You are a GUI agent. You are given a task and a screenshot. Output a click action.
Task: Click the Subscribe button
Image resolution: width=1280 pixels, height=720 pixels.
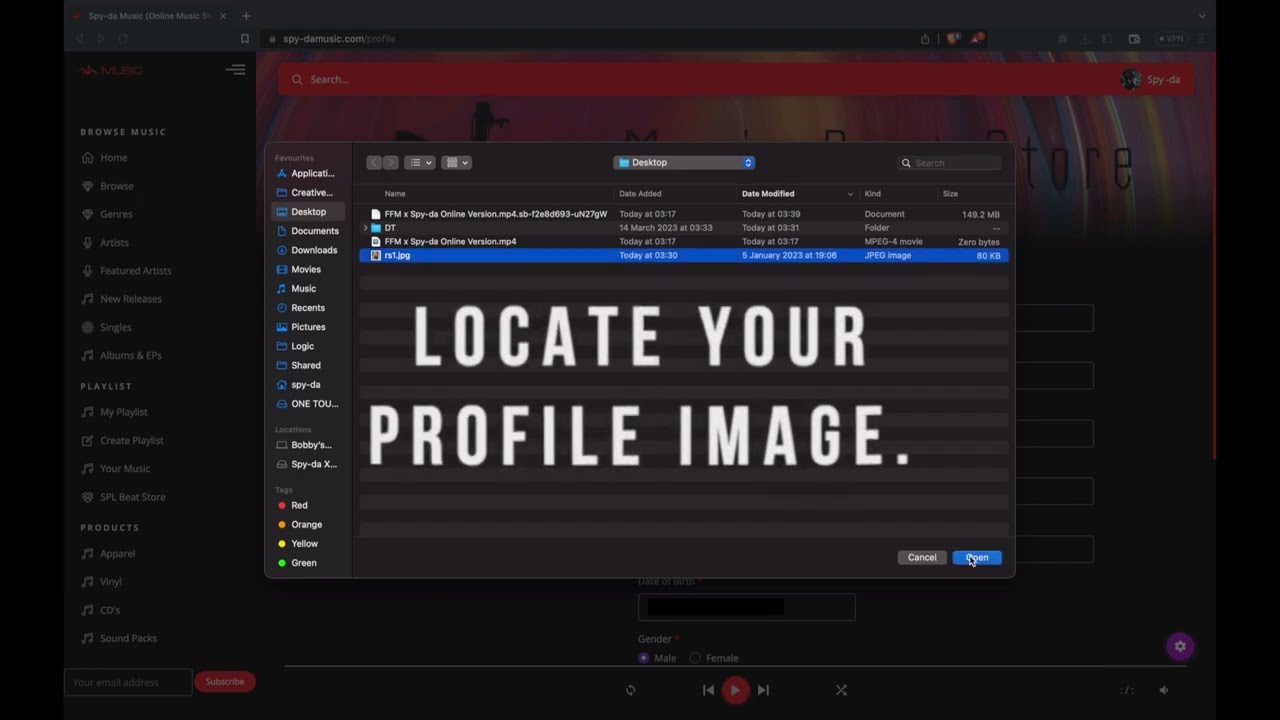[225, 682]
